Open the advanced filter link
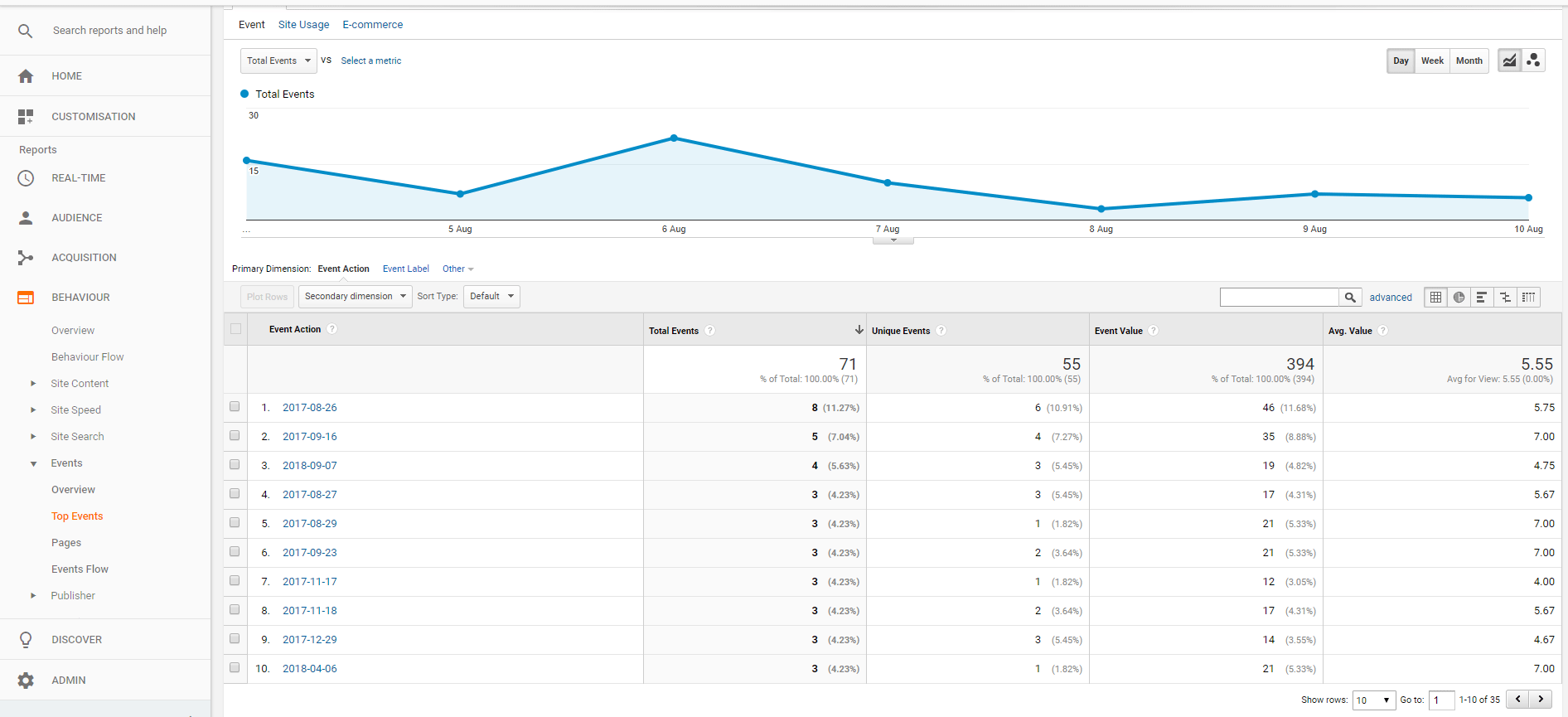 coord(1390,298)
